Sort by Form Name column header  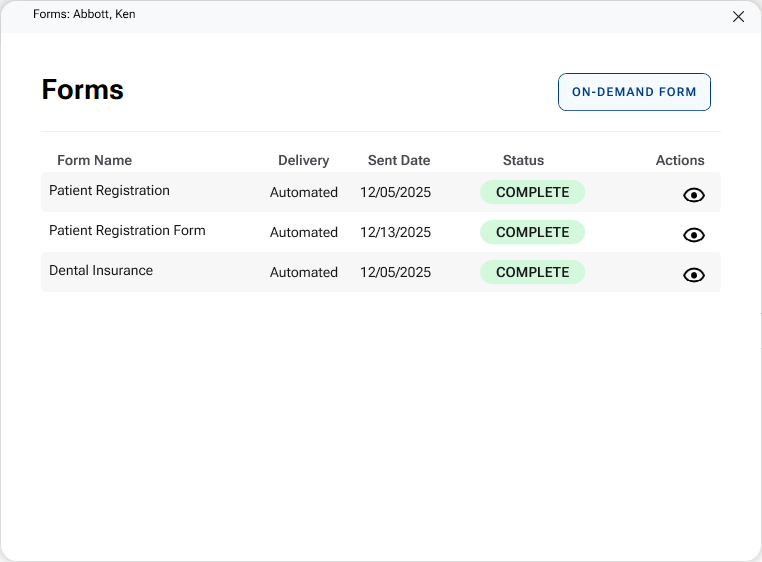coord(94,160)
